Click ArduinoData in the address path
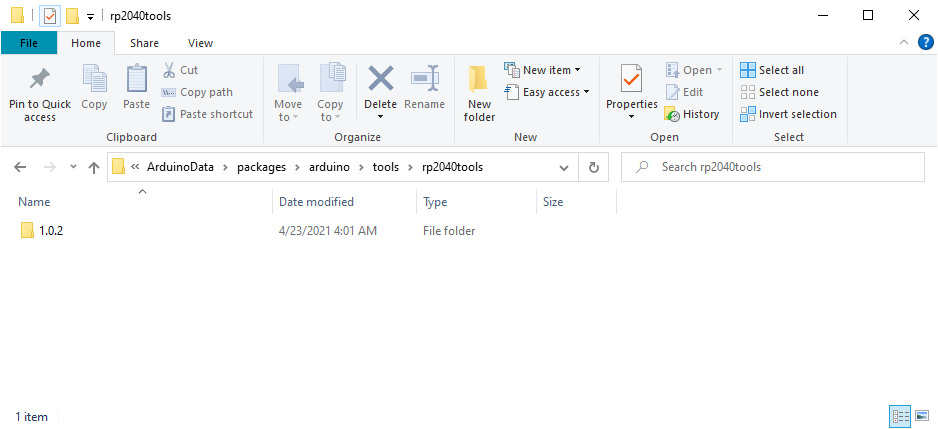Viewport: 938px width, 429px height. (x=180, y=167)
